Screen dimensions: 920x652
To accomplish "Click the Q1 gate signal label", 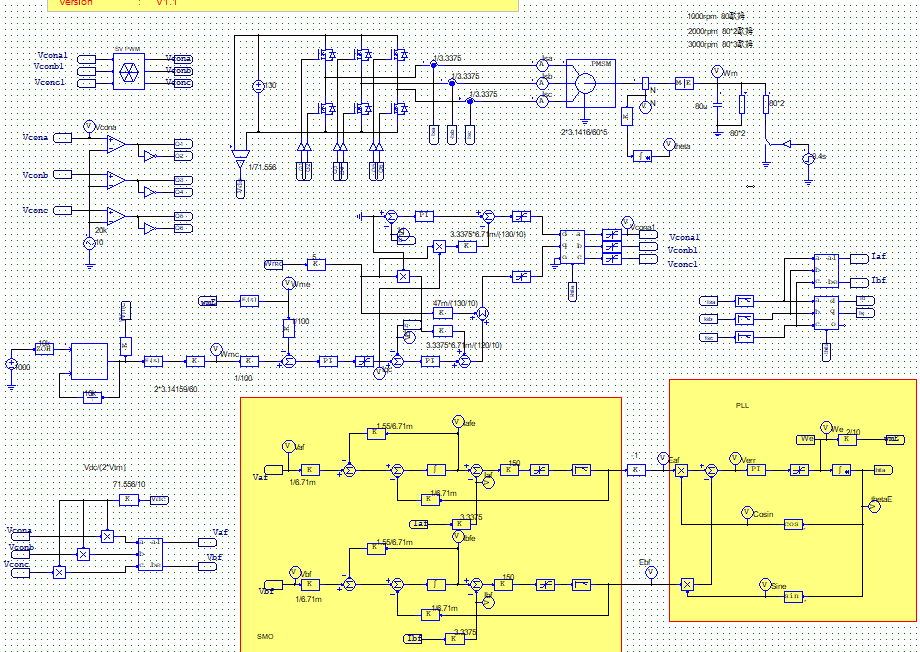I will point(183,144).
